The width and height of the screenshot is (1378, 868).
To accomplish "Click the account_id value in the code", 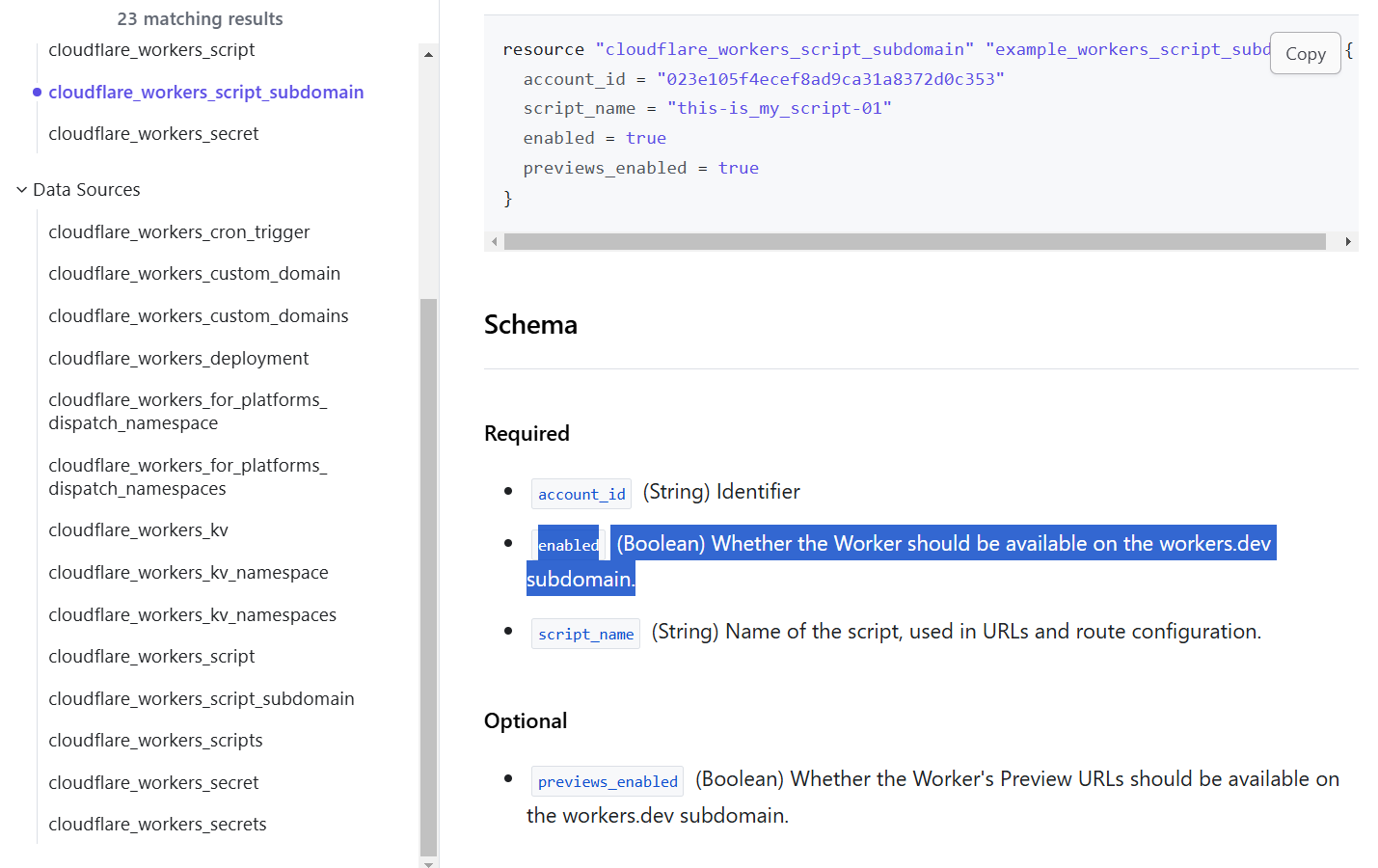I will [x=830, y=79].
